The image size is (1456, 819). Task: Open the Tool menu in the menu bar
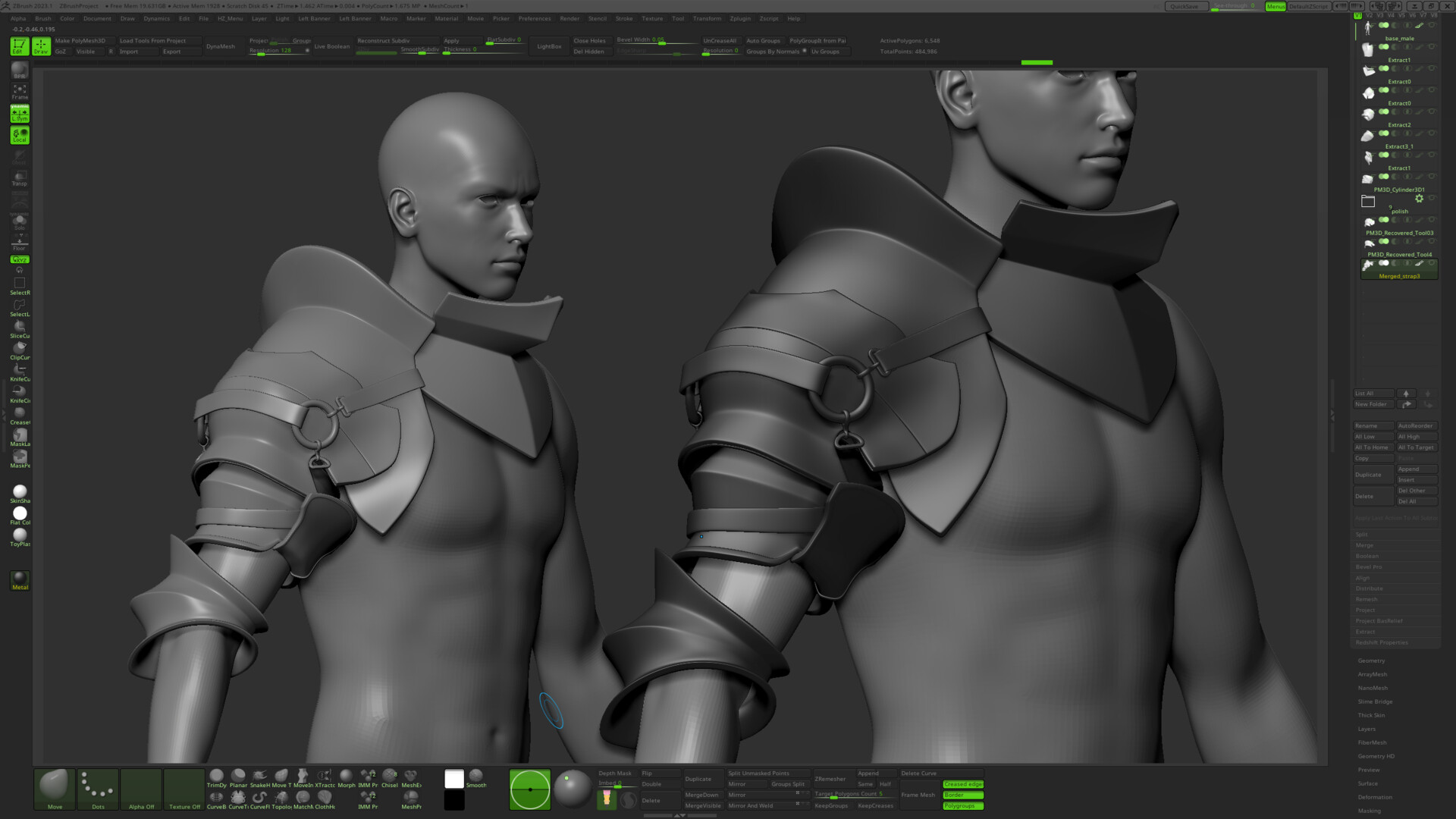click(x=678, y=18)
